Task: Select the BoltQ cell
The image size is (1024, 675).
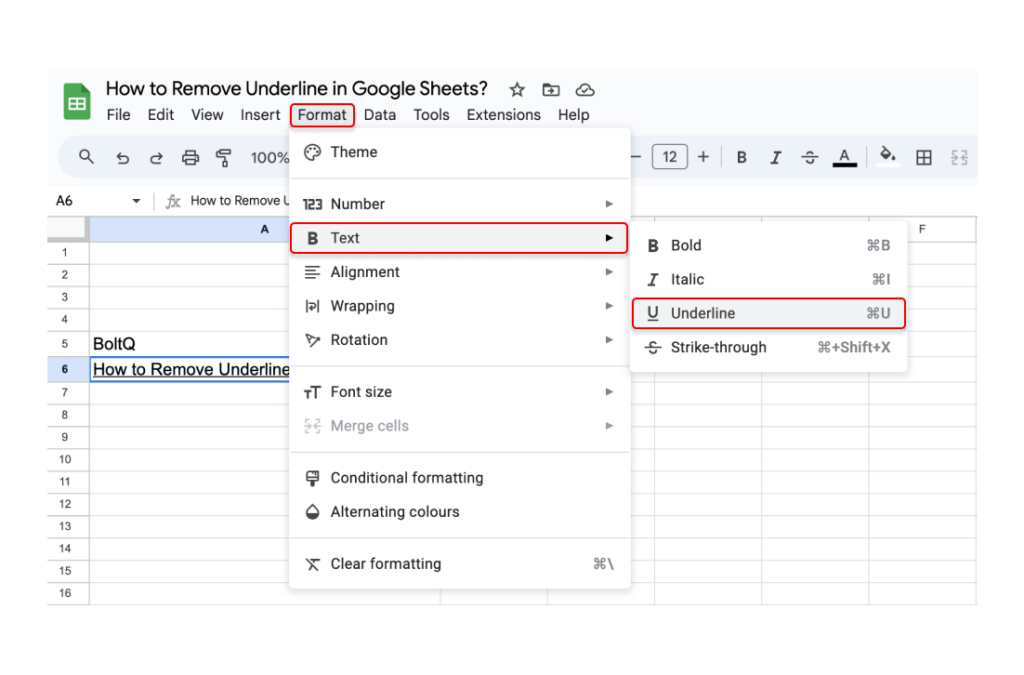Action: click(189, 343)
